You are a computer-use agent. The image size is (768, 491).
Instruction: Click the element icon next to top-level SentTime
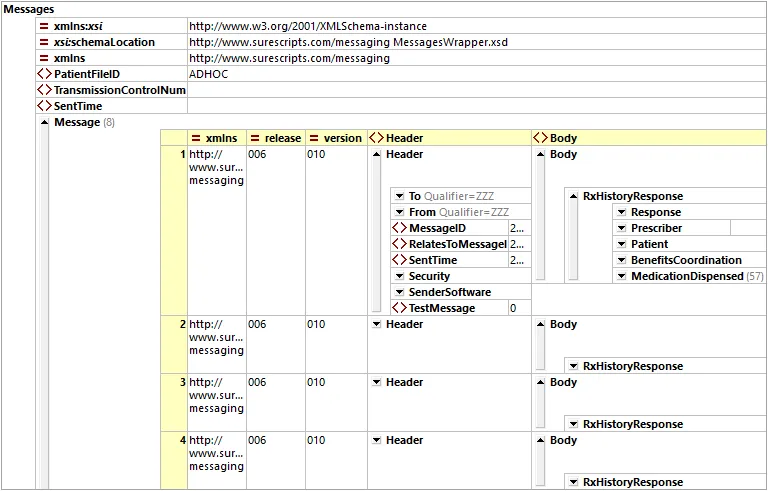(x=44, y=106)
